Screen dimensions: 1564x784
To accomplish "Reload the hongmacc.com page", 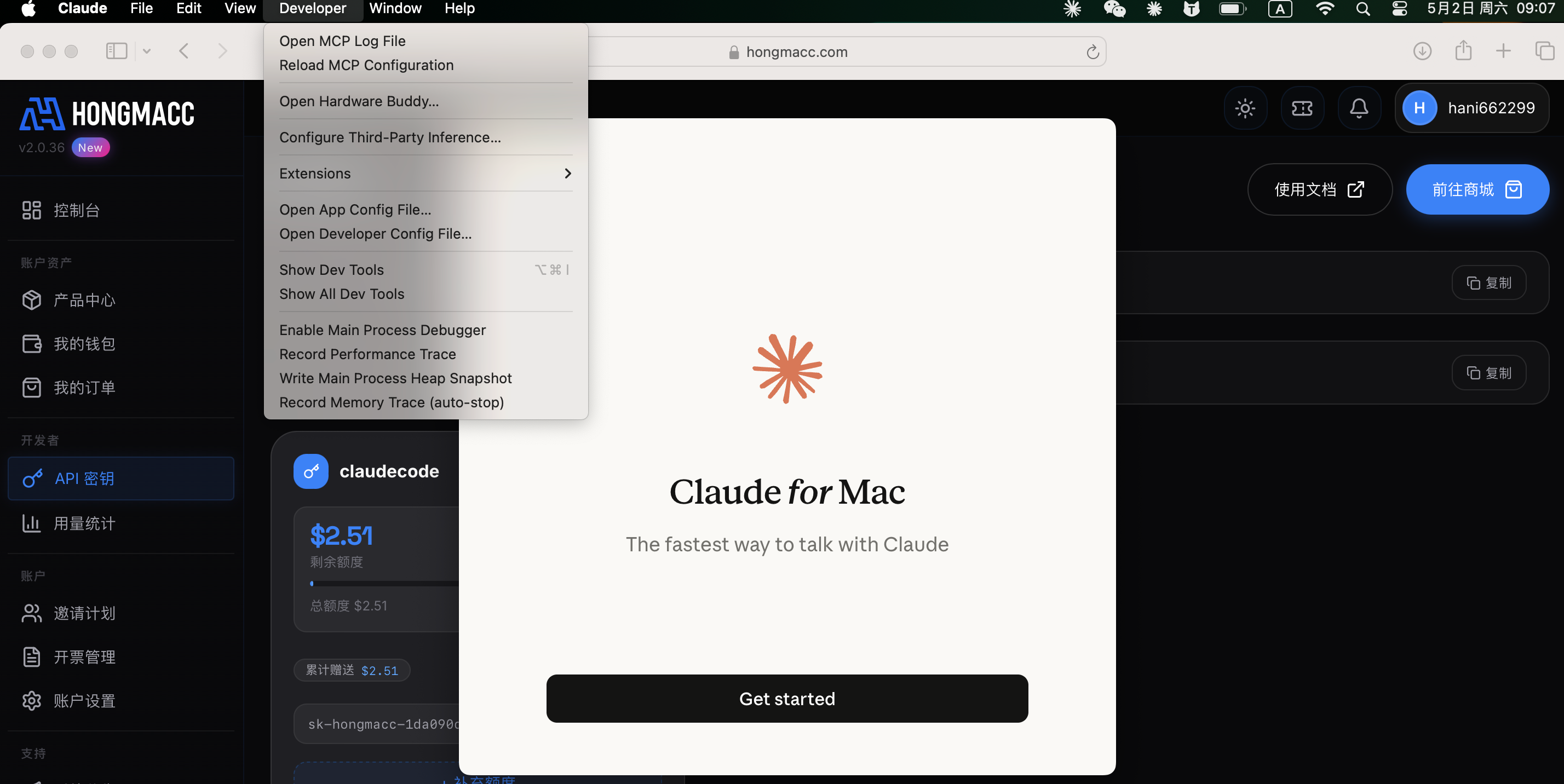I will click(1092, 52).
